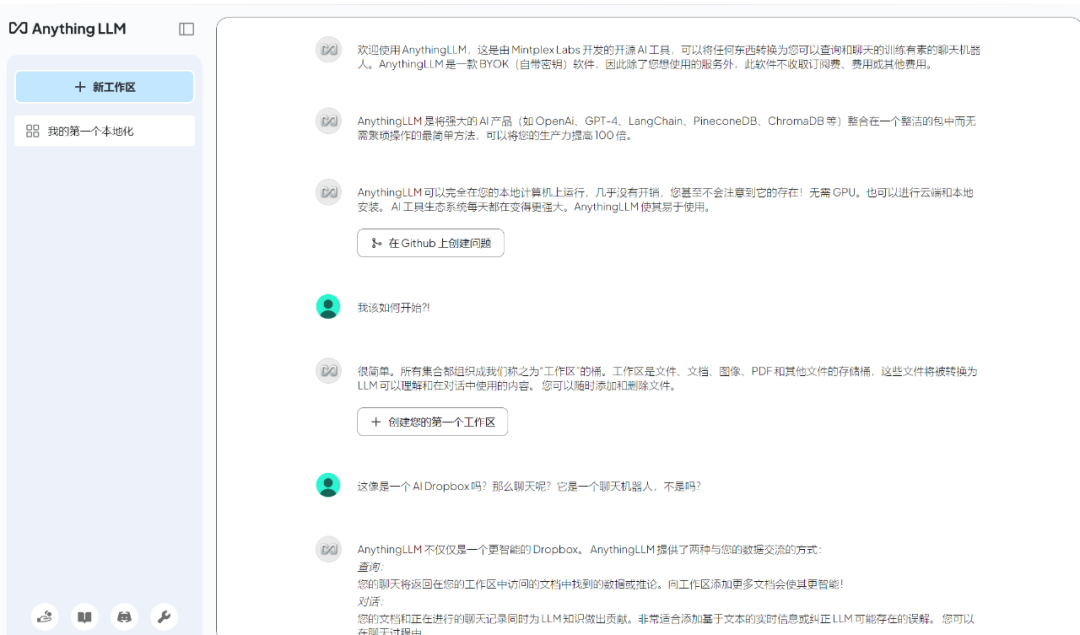Image resolution: width=1080 pixels, height=635 pixels.
Task: Click the grid icon beside 我的第一个本地化
Action: pos(32,131)
